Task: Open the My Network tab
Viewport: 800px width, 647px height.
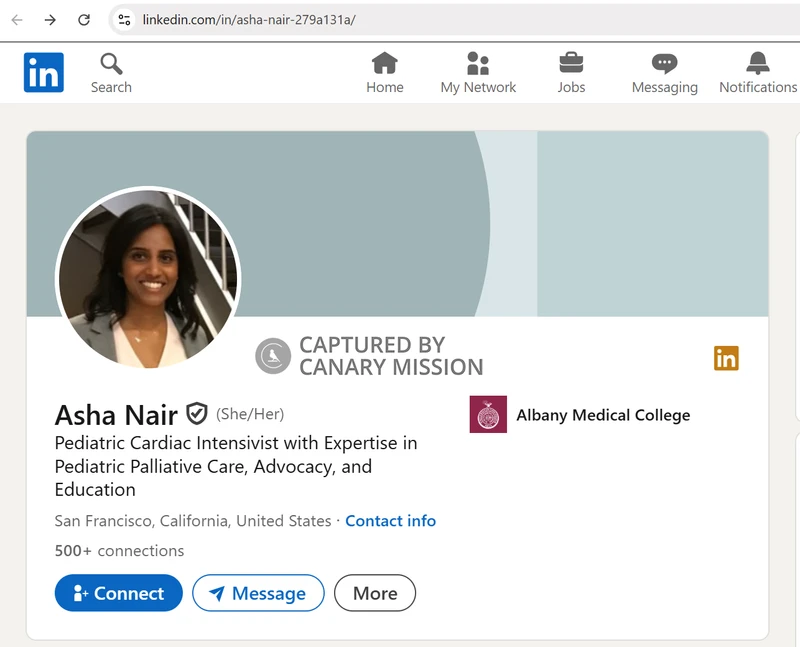Action: [x=478, y=73]
